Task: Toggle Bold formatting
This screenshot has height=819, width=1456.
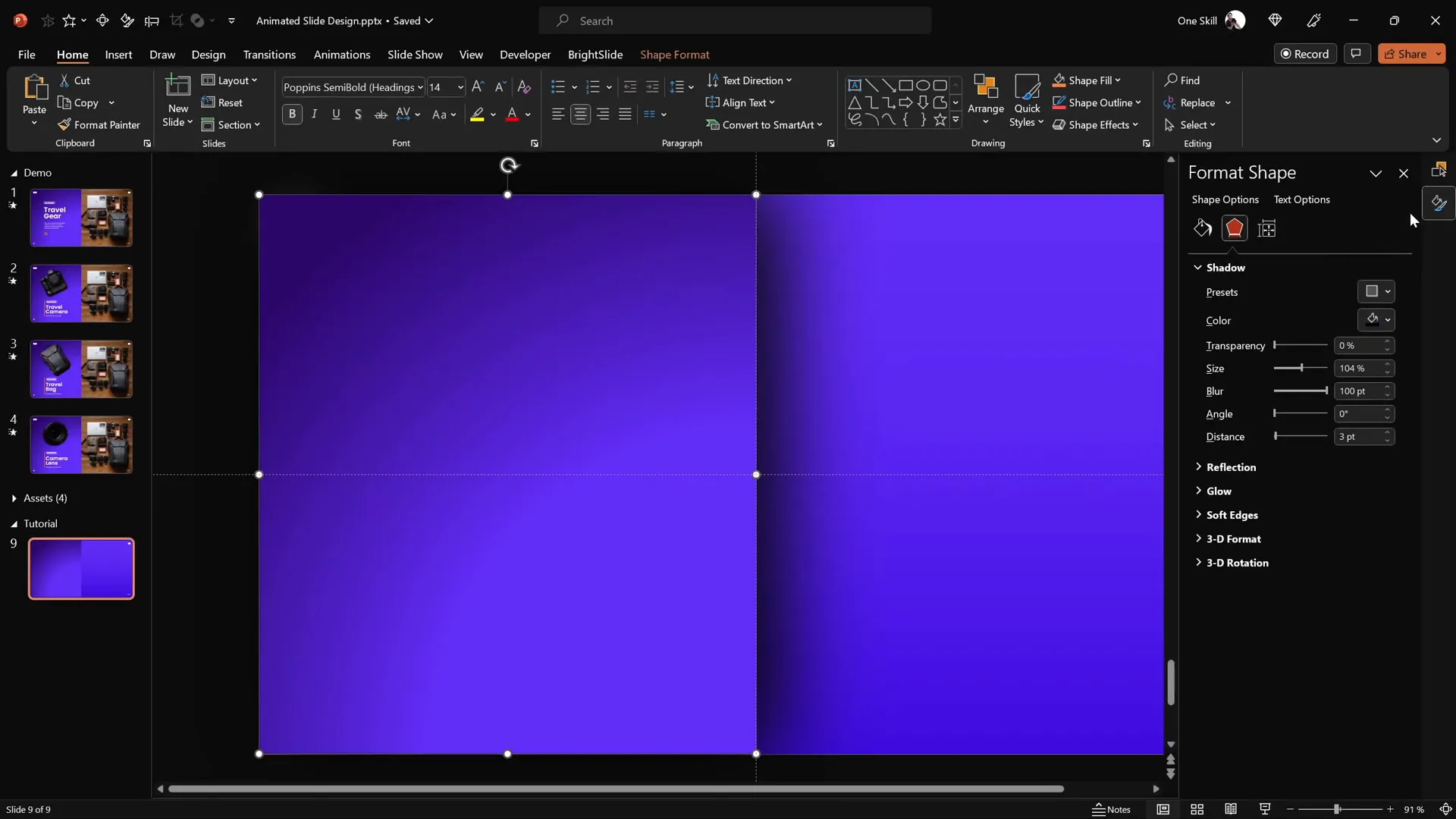Action: coord(292,114)
